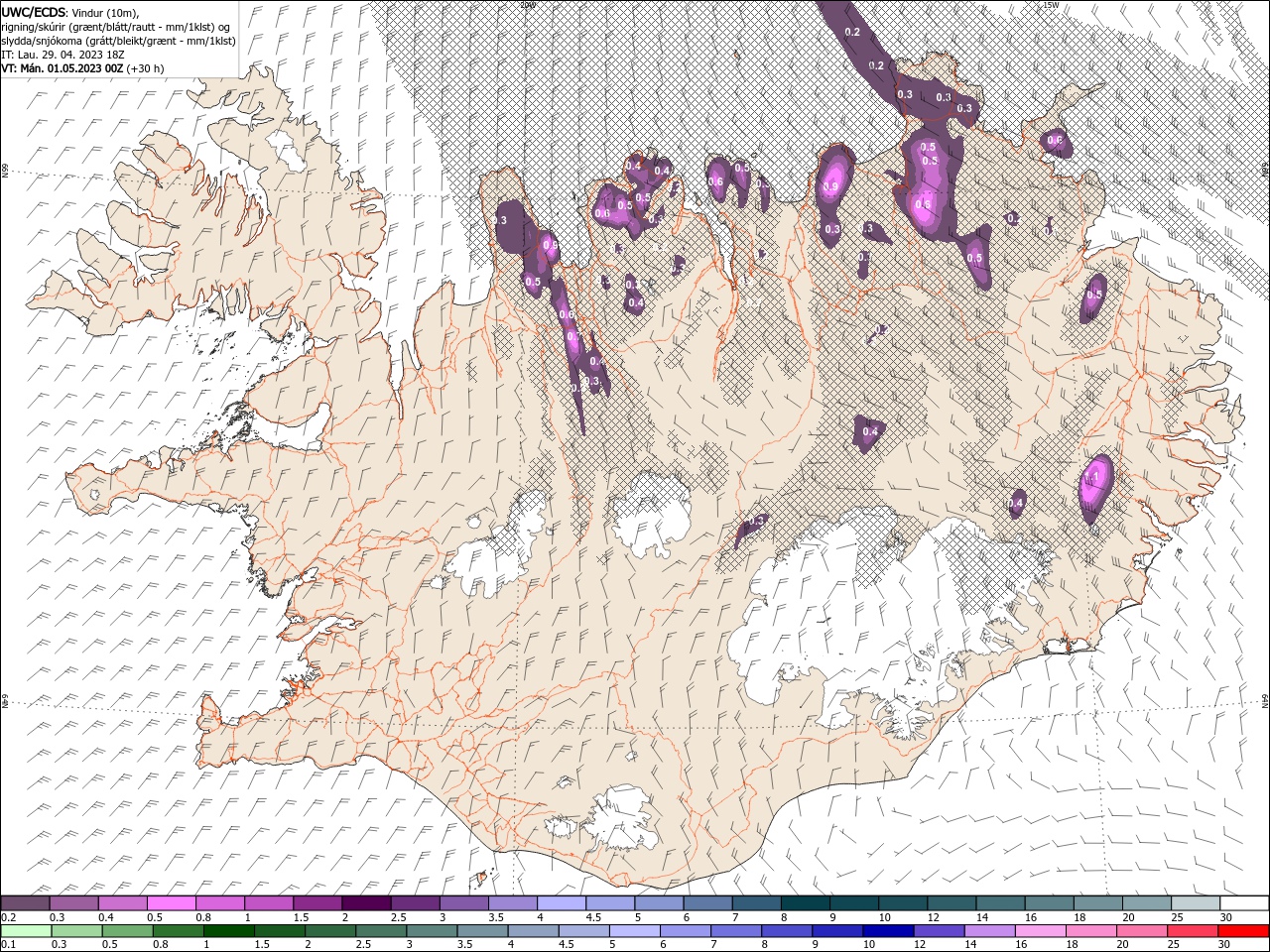Click the 10 deep-blue swatch in lower legend row

pos(887,931)
